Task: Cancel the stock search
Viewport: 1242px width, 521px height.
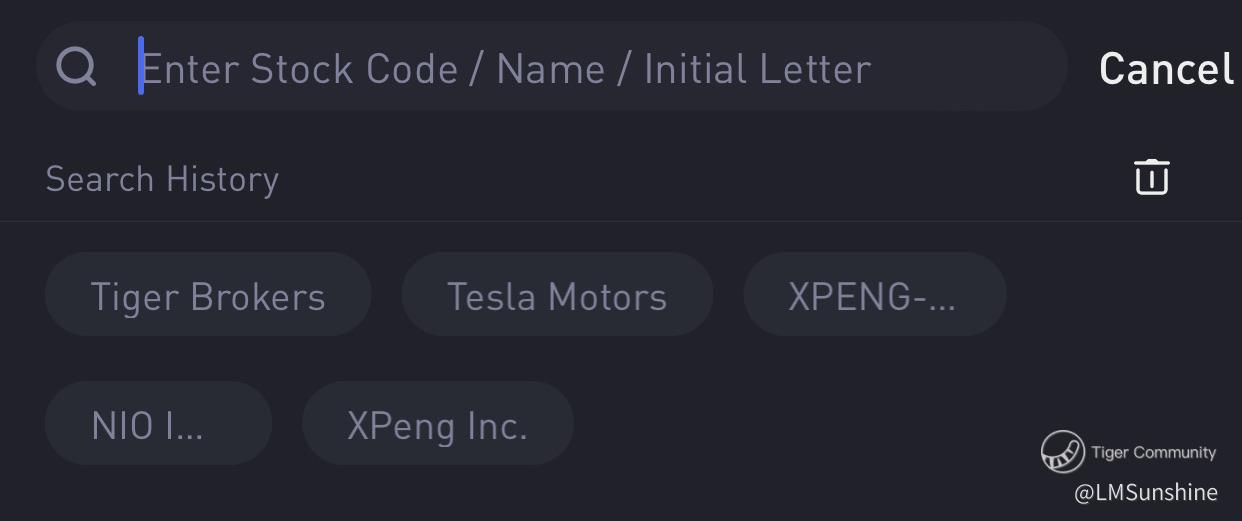Action: click(1166, 68)
